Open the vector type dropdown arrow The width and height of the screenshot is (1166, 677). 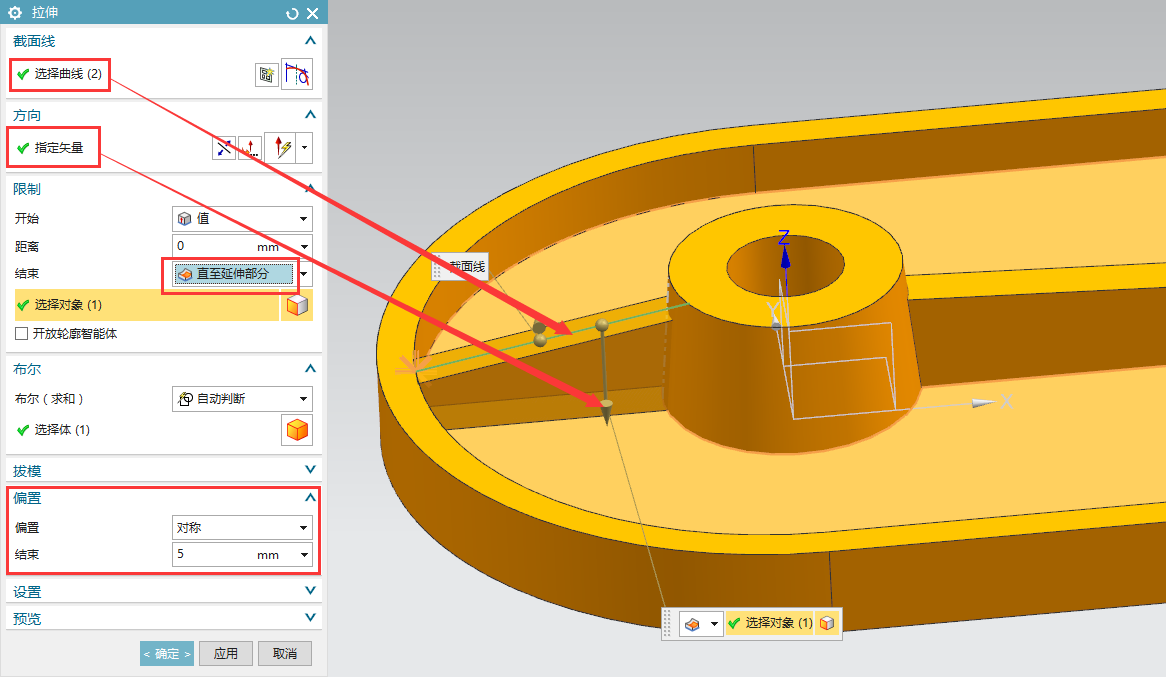pyautogui.click(x=304, y=147)
